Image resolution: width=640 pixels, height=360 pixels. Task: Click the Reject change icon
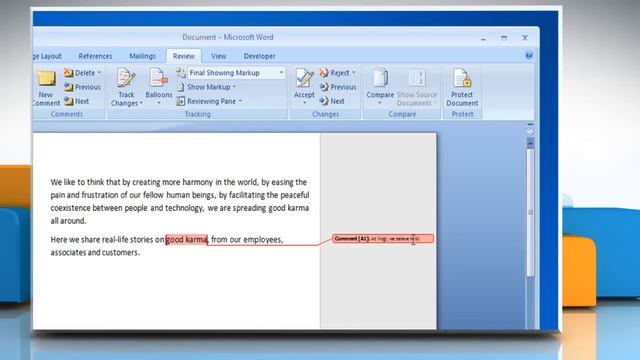tap(324, 73)
